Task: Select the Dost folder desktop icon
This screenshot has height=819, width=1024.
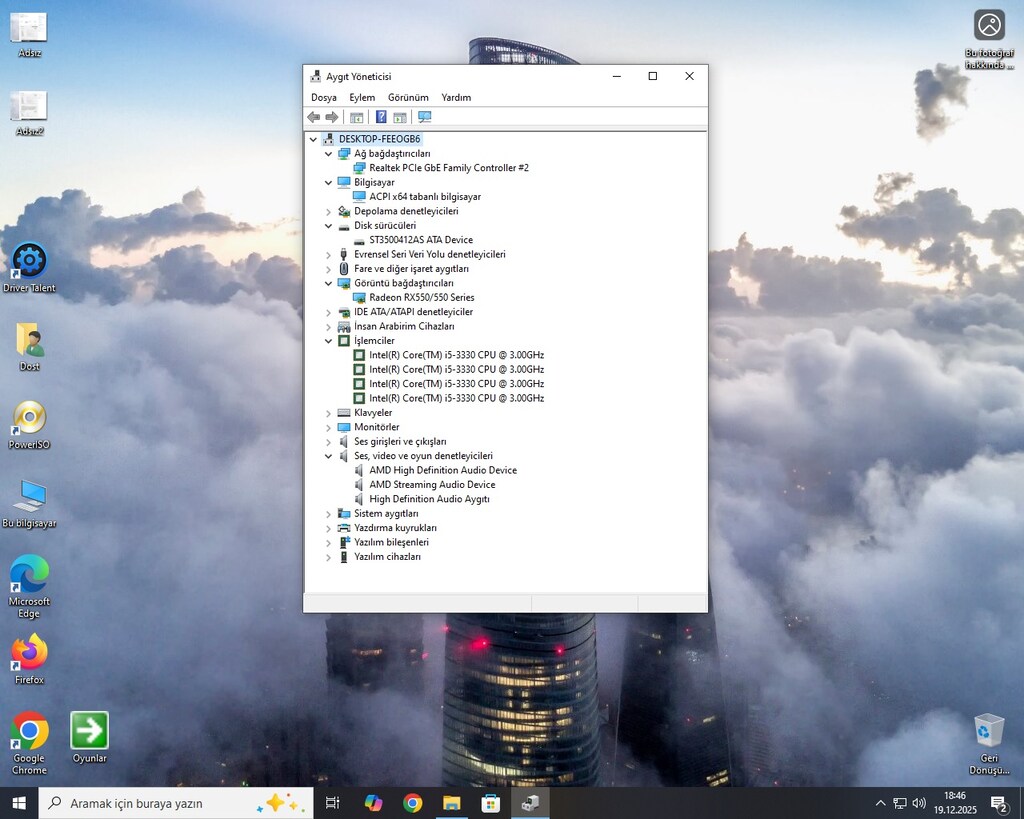Action: pyautogui.click(x=29, y=347)
